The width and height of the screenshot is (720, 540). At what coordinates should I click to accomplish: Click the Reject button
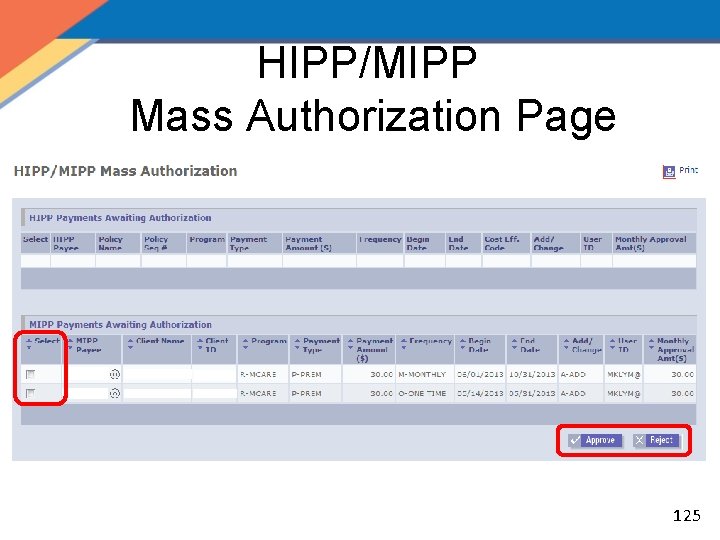tap(656, 440)
